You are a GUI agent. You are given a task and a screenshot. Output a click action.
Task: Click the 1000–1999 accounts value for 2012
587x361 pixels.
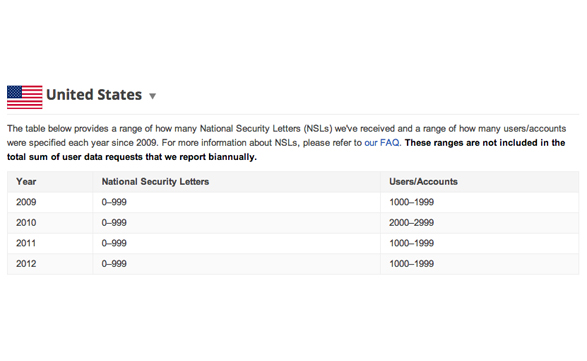[411, 264]
